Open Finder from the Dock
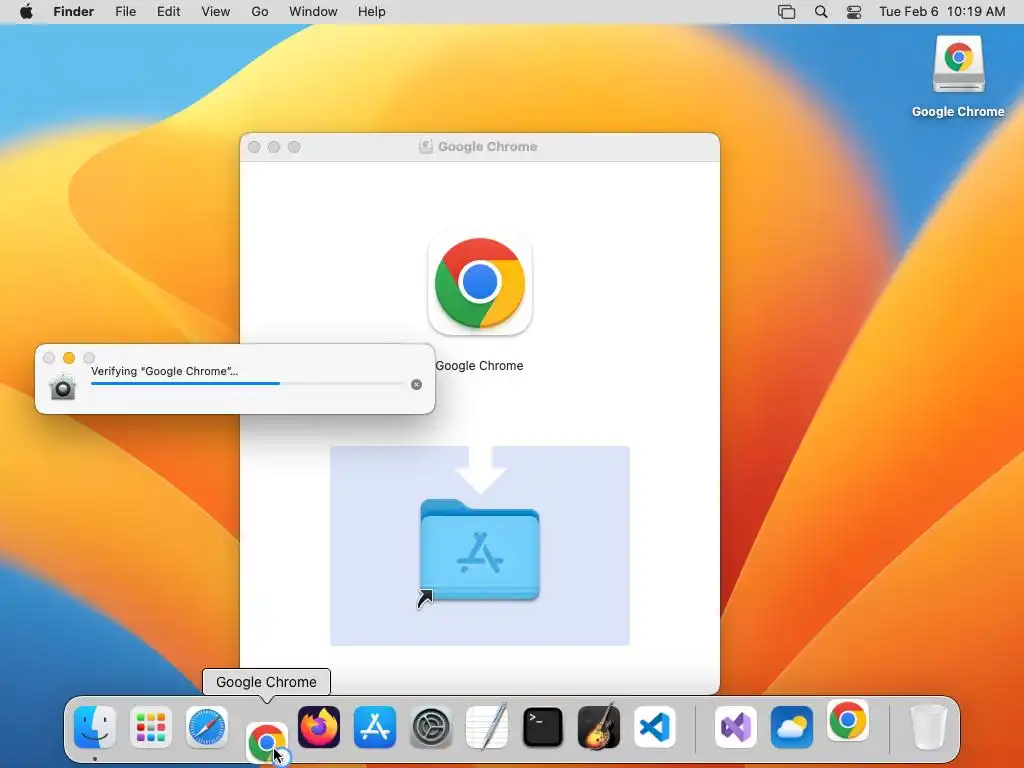The image size is (1024, 768). pos(95,727)
